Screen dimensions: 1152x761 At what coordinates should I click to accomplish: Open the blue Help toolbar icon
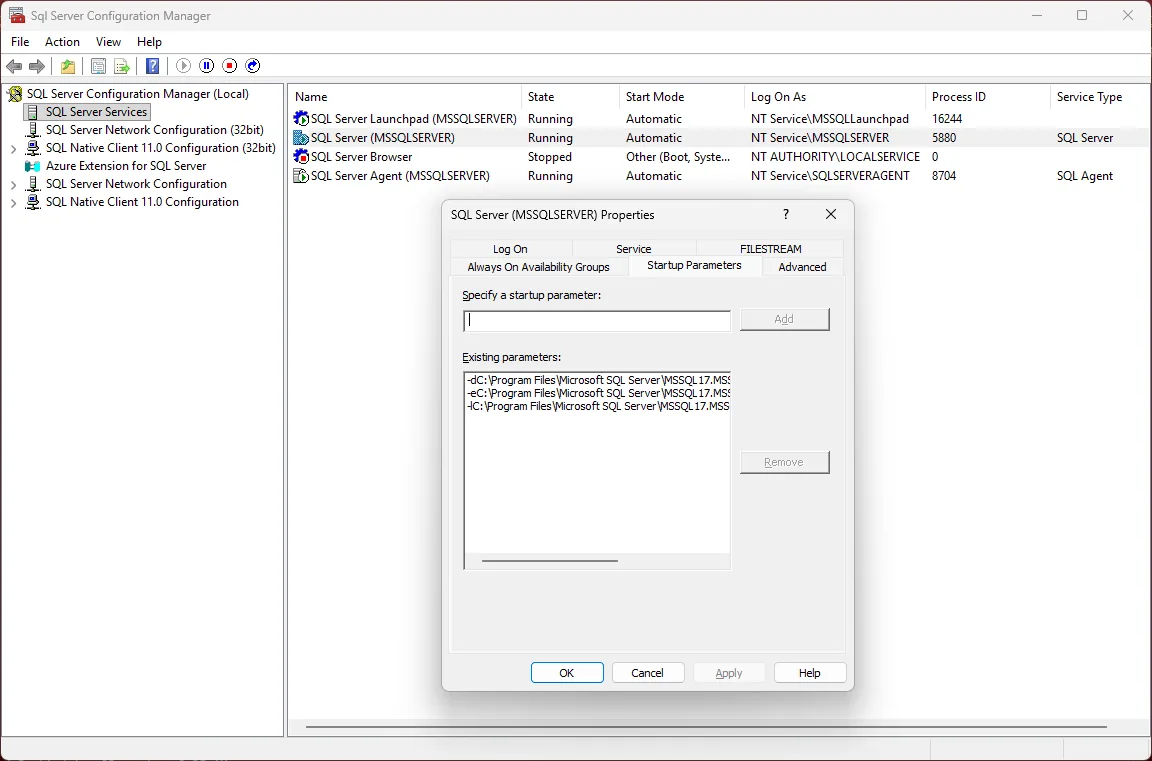[x=152, y=66]
